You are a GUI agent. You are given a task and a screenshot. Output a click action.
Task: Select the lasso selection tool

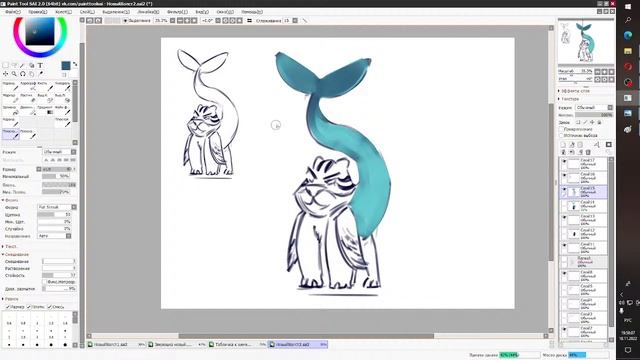14,65
